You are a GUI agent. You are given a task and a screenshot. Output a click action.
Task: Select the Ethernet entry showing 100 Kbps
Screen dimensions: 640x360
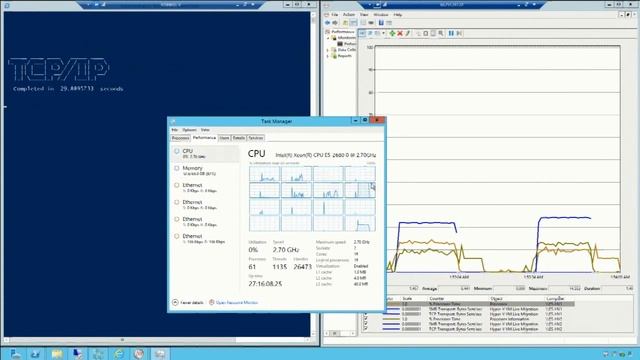pos(205,239)
